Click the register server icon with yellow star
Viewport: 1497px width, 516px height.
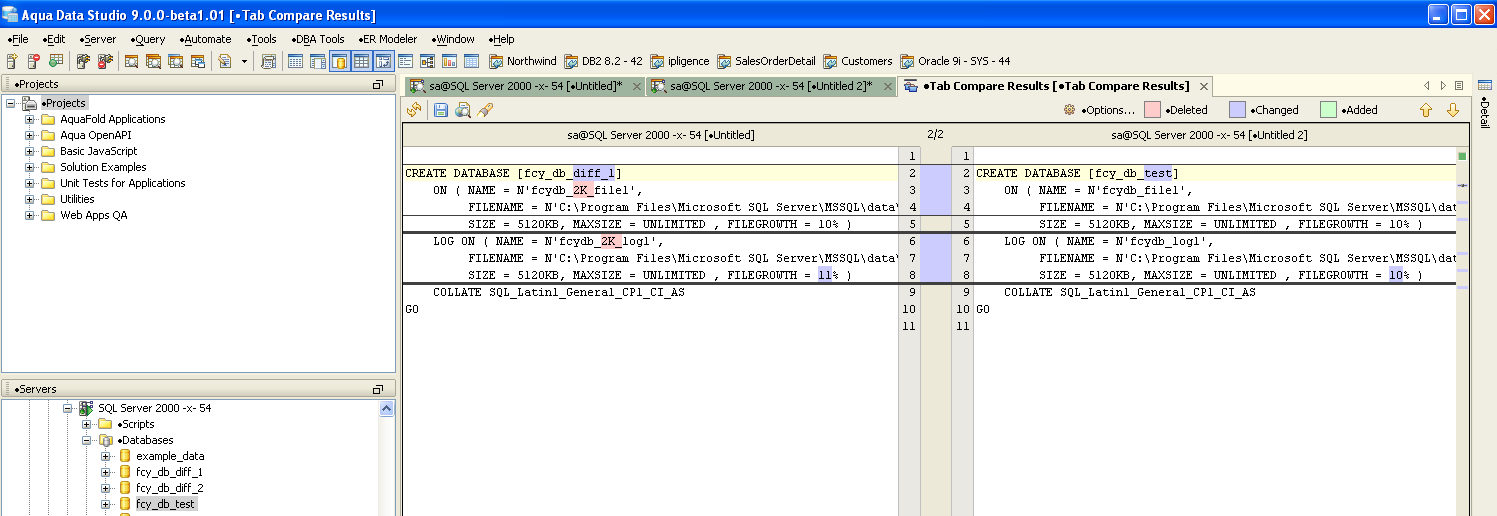pos(12,61)
